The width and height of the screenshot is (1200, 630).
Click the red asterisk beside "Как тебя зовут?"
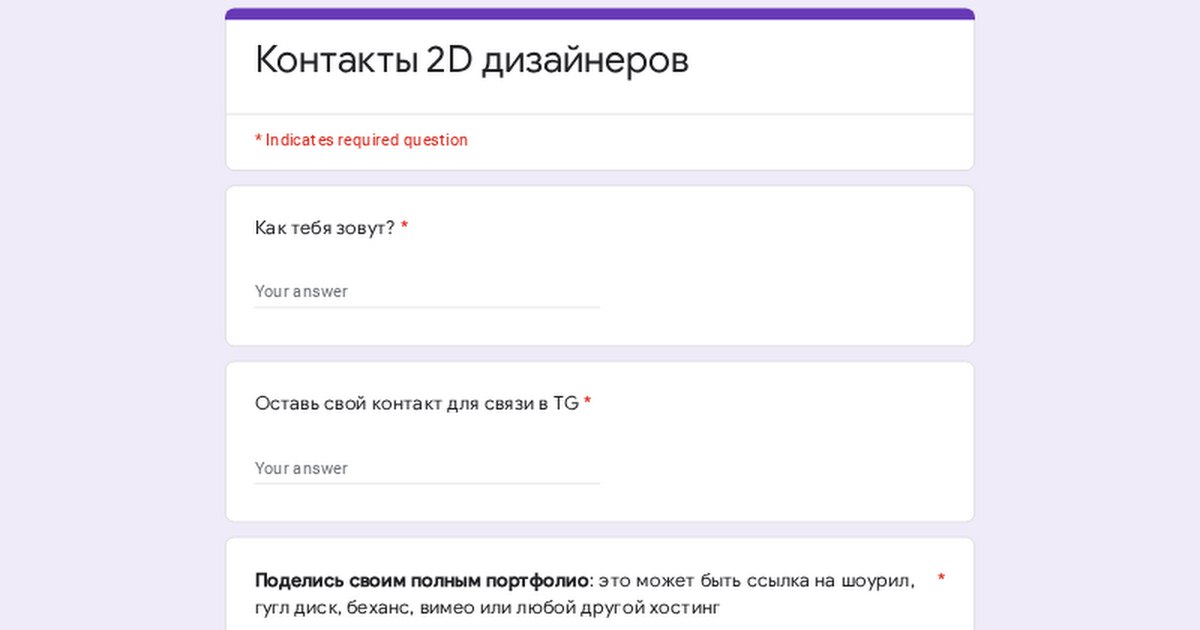[x=404, y=228]
